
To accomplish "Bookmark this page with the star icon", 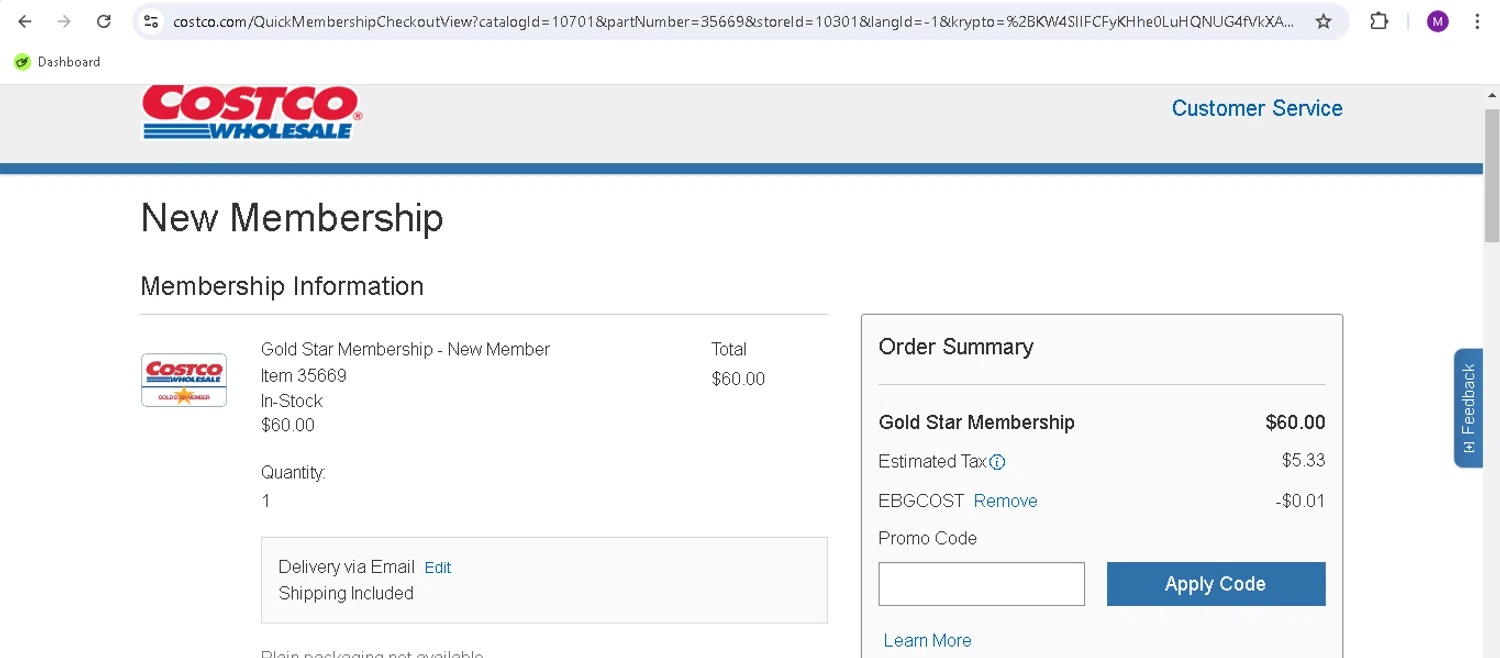I will 1324,21.
